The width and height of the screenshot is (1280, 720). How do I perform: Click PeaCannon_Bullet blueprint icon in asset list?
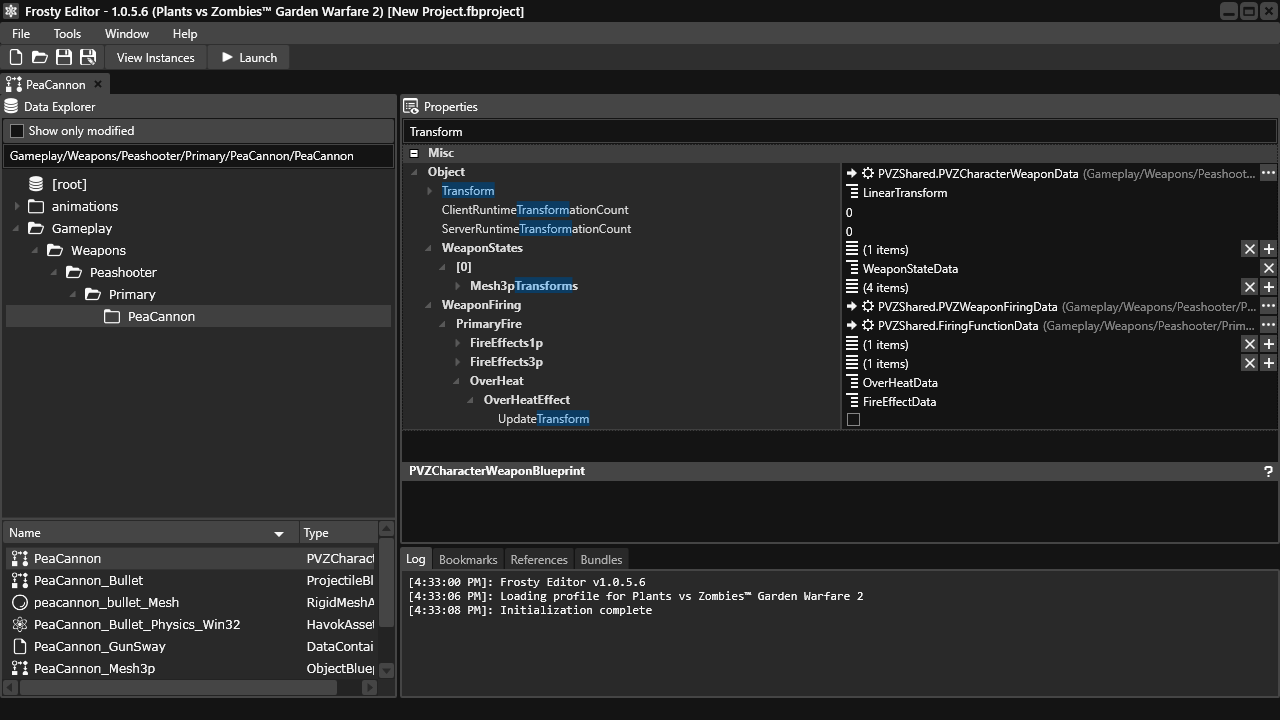click(x=20, y=581)
